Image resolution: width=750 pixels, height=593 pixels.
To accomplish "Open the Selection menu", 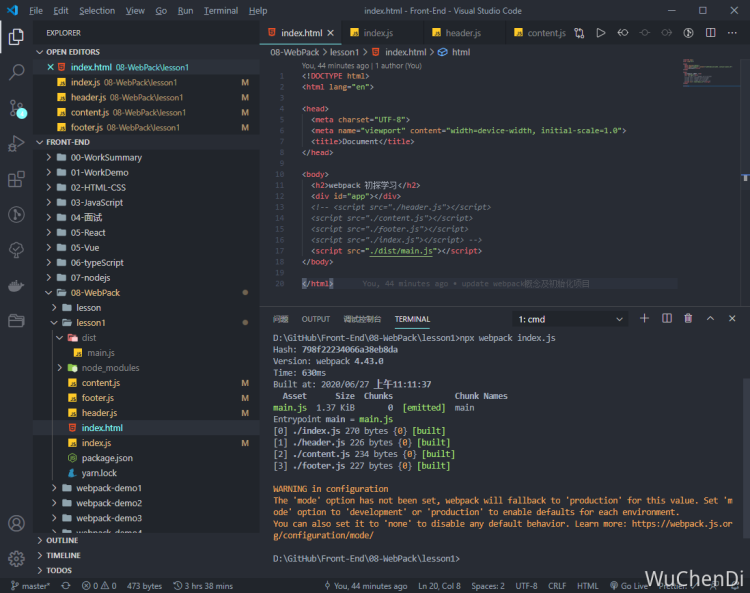I will (97, 11).
